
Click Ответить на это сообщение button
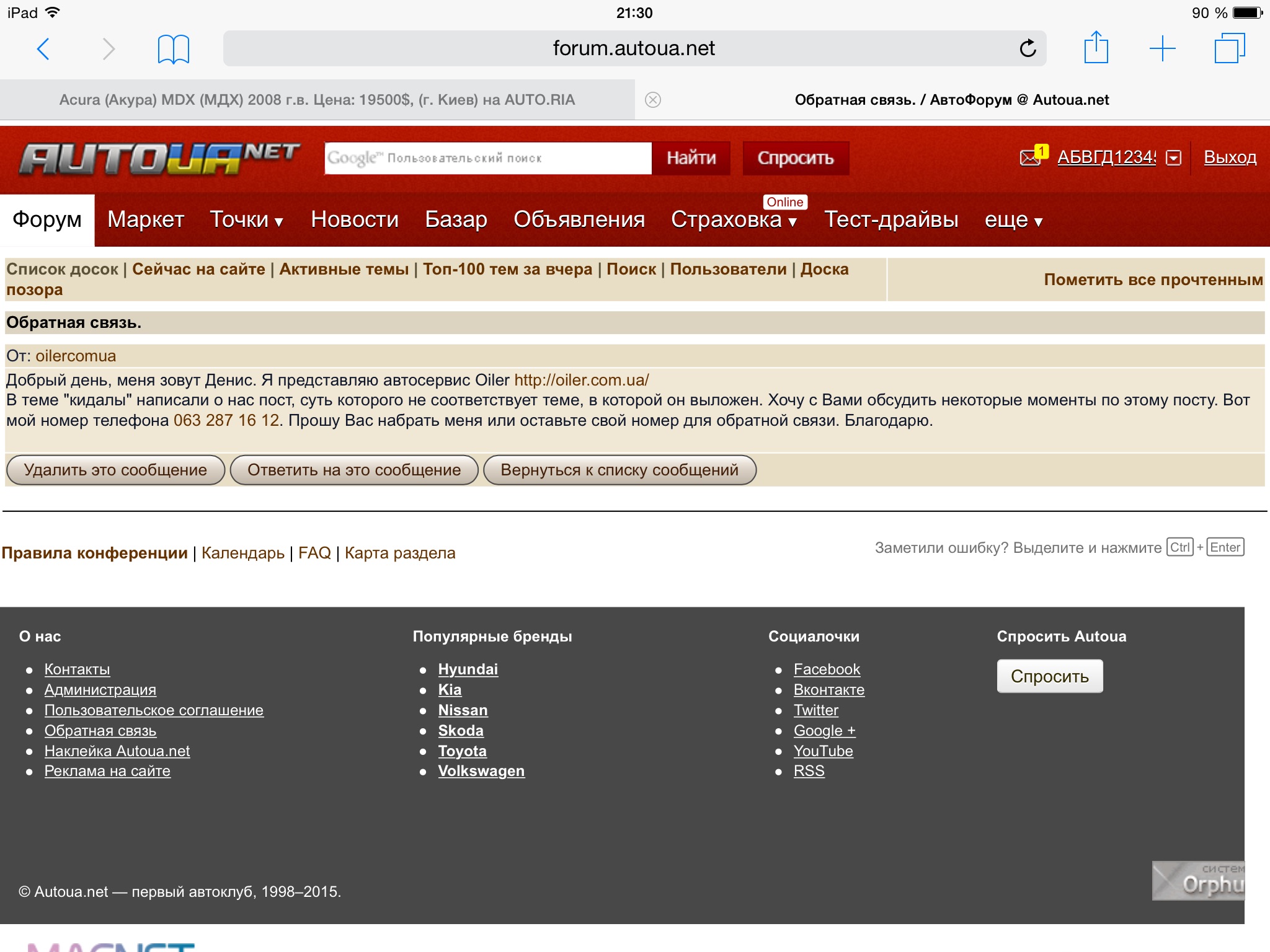pyautogui.click(x=354, y=470)
